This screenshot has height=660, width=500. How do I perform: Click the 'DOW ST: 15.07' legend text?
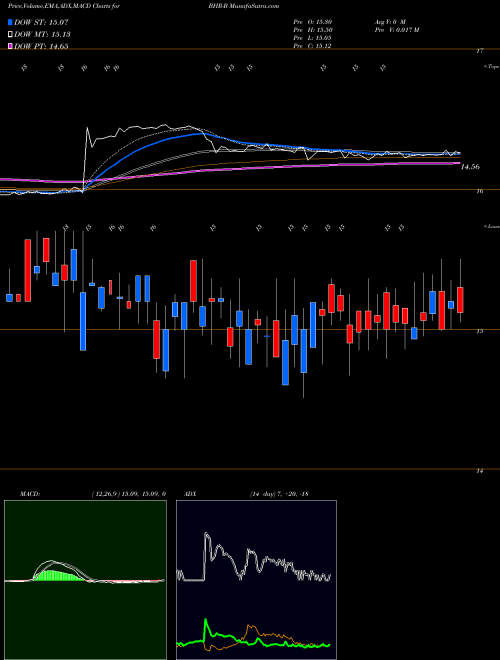pyautogui.click(x=41, y=22)
